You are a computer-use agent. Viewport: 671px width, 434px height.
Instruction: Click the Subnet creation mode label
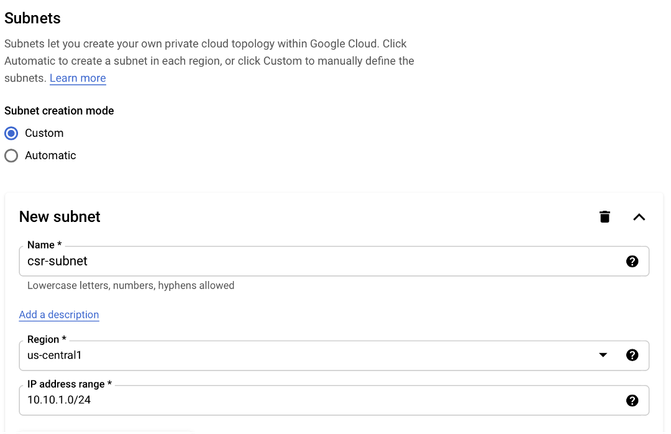pyautogui.click(x=59, y=111)
